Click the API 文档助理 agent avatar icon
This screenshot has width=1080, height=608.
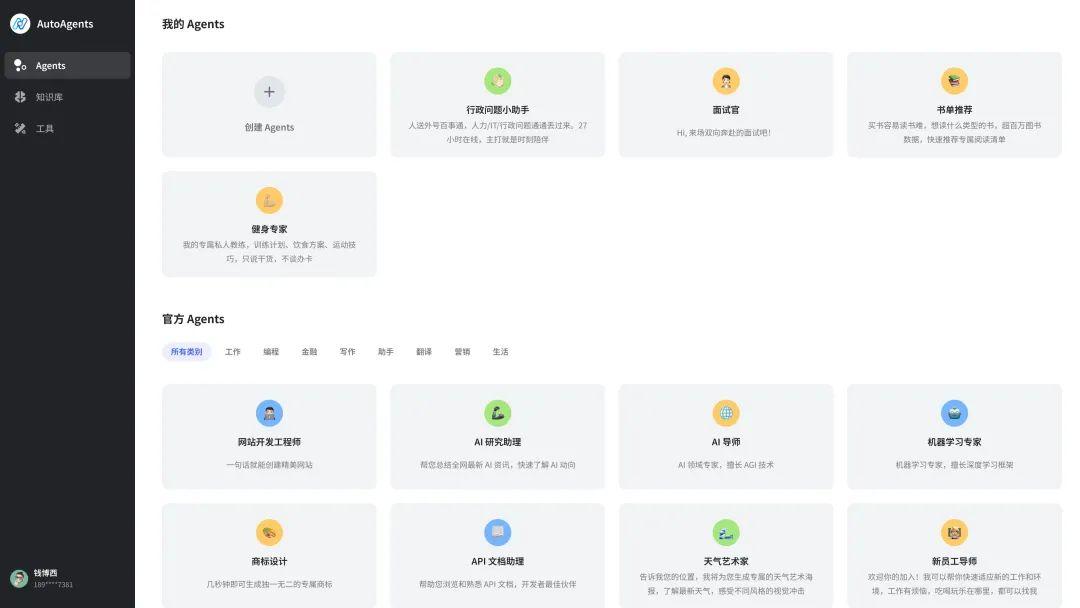point(497,532)
